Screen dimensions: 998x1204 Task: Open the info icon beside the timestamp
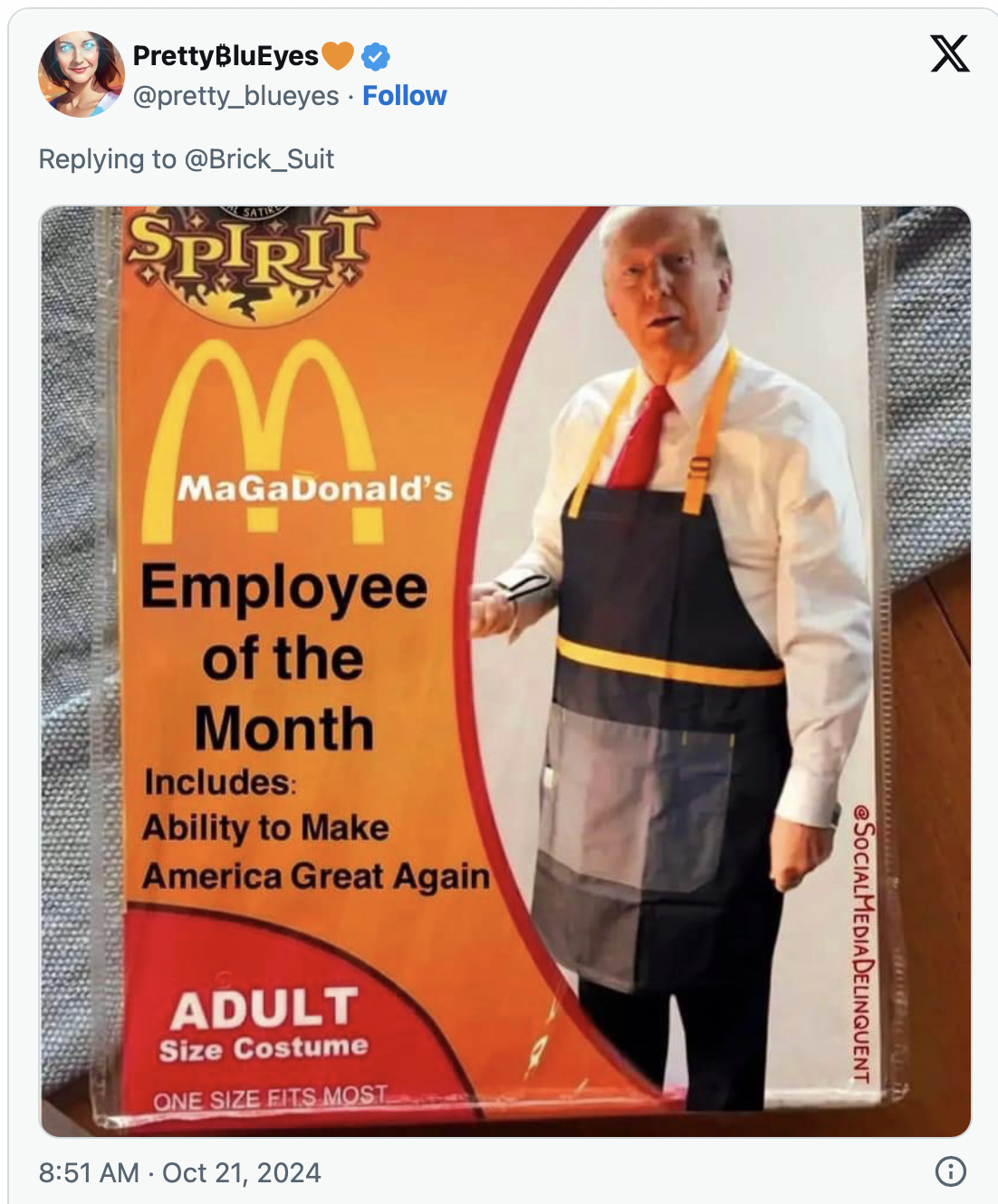(x=950, y=1171)
